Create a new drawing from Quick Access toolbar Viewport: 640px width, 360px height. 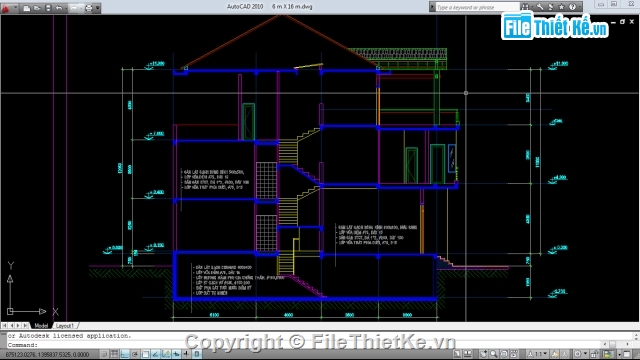pos(27,8)
